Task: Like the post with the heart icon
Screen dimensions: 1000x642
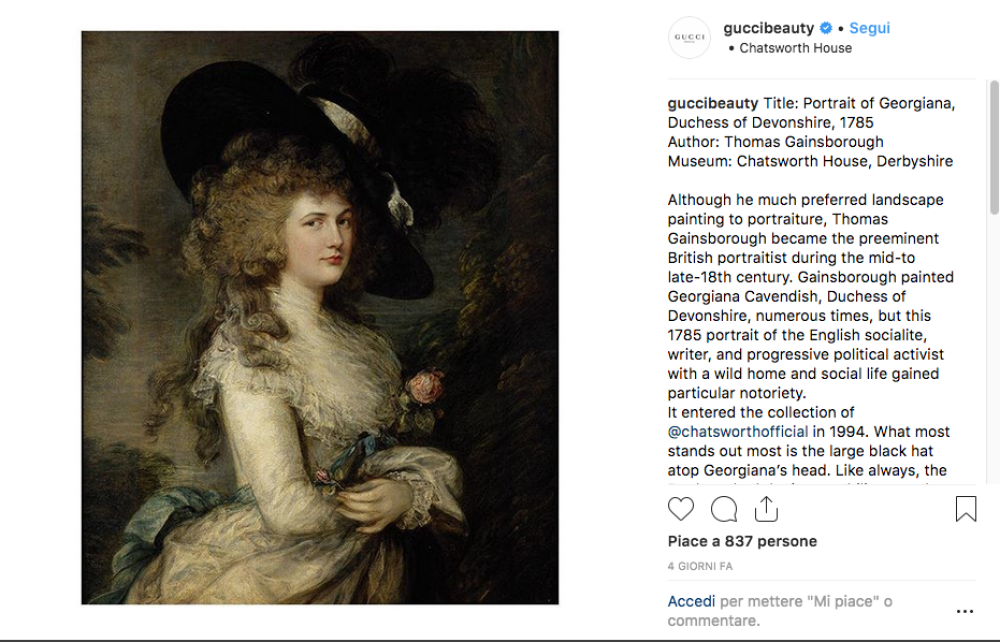Action: pos(681,510)
